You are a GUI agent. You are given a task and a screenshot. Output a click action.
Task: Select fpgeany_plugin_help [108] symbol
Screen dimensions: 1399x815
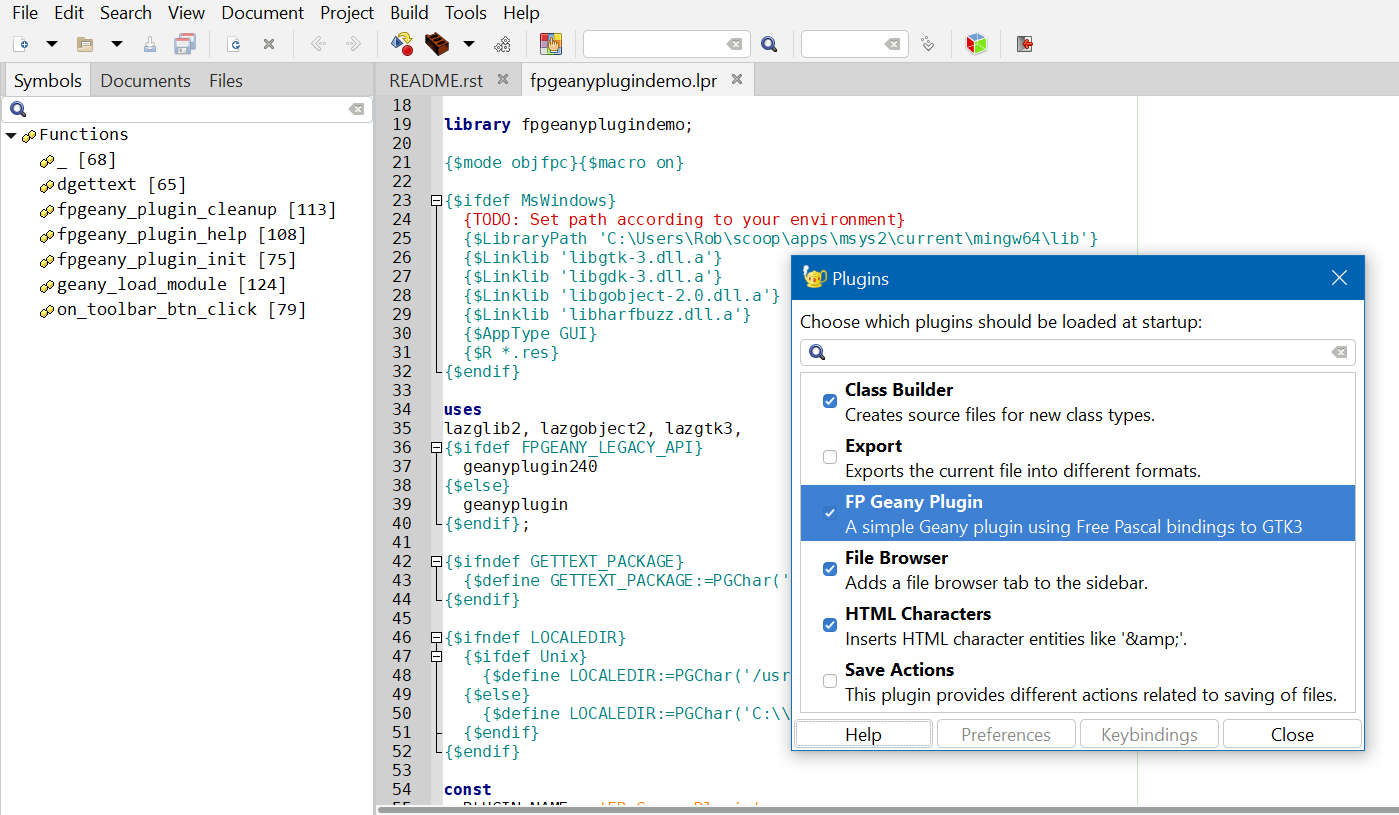point(181,234)
